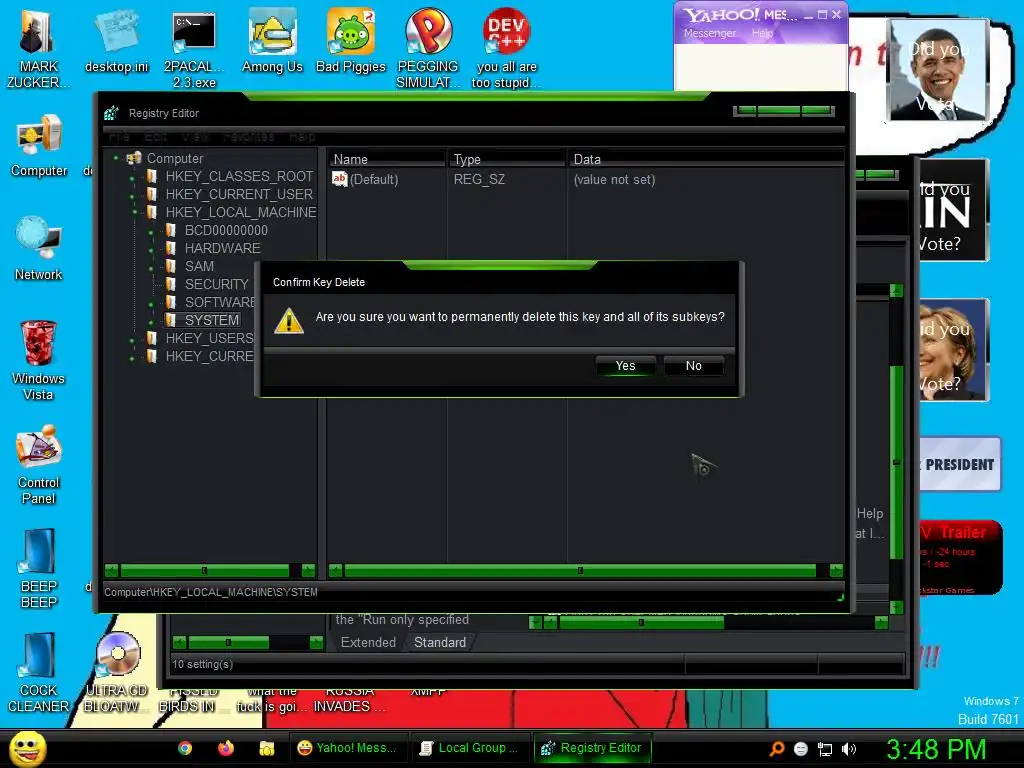This screenshot has height=768, width=1024.
Task: Open Yahoo Messenger's Messenger menu
Action: coord(710,33)
